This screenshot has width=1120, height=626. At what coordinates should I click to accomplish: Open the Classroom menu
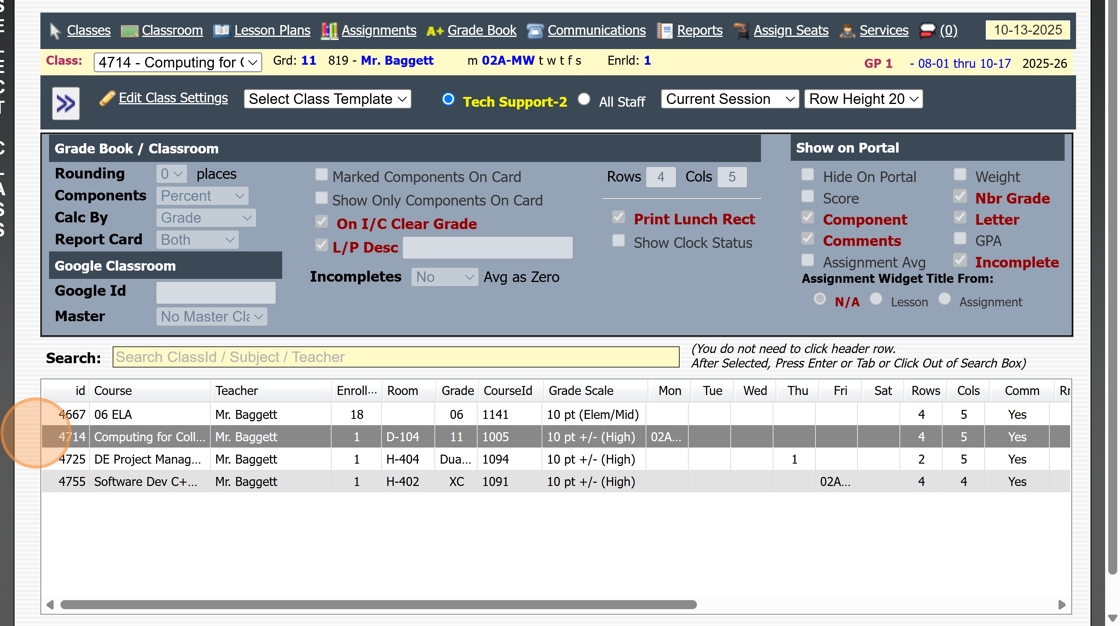172,30
